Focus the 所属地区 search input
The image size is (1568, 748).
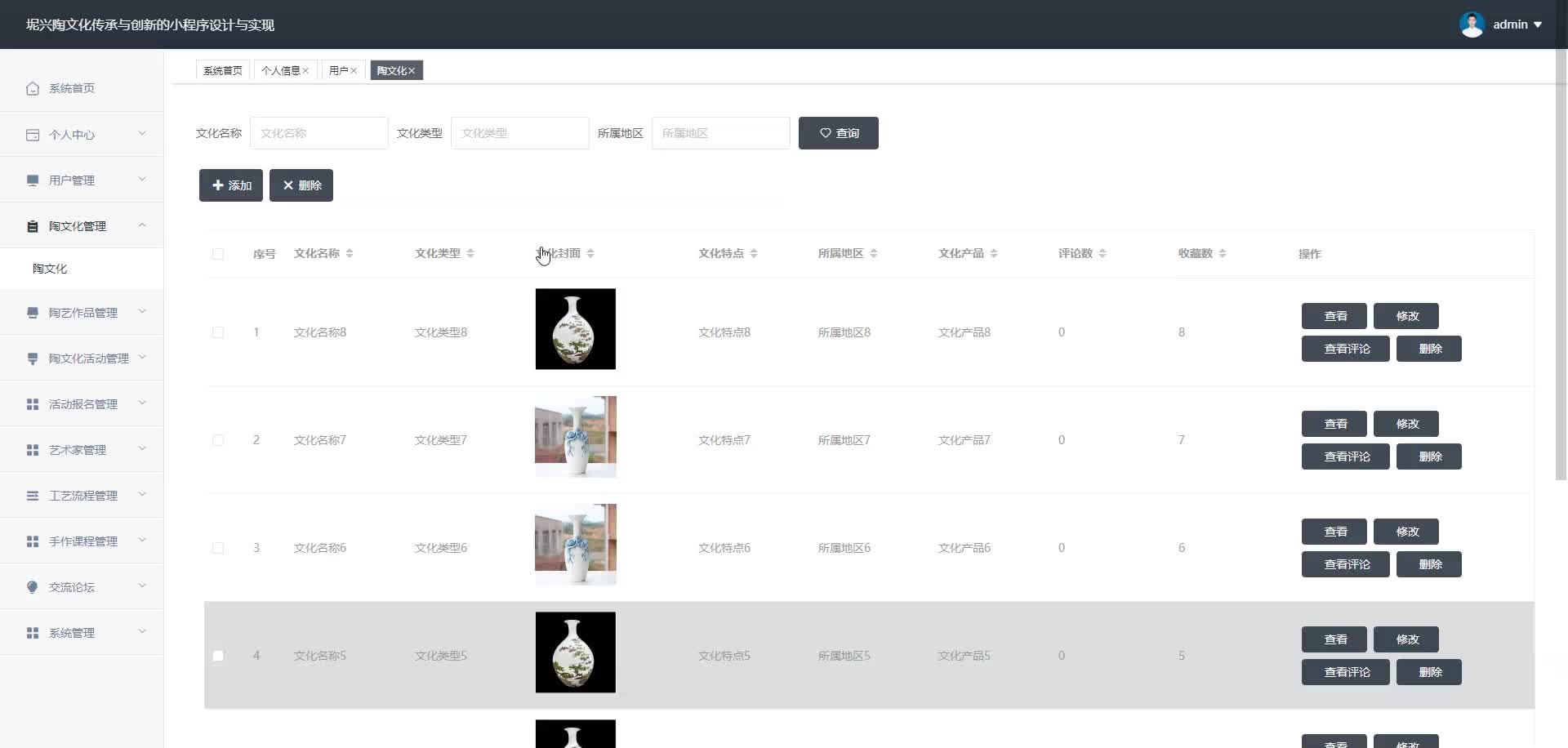click(x=721, y=133)
